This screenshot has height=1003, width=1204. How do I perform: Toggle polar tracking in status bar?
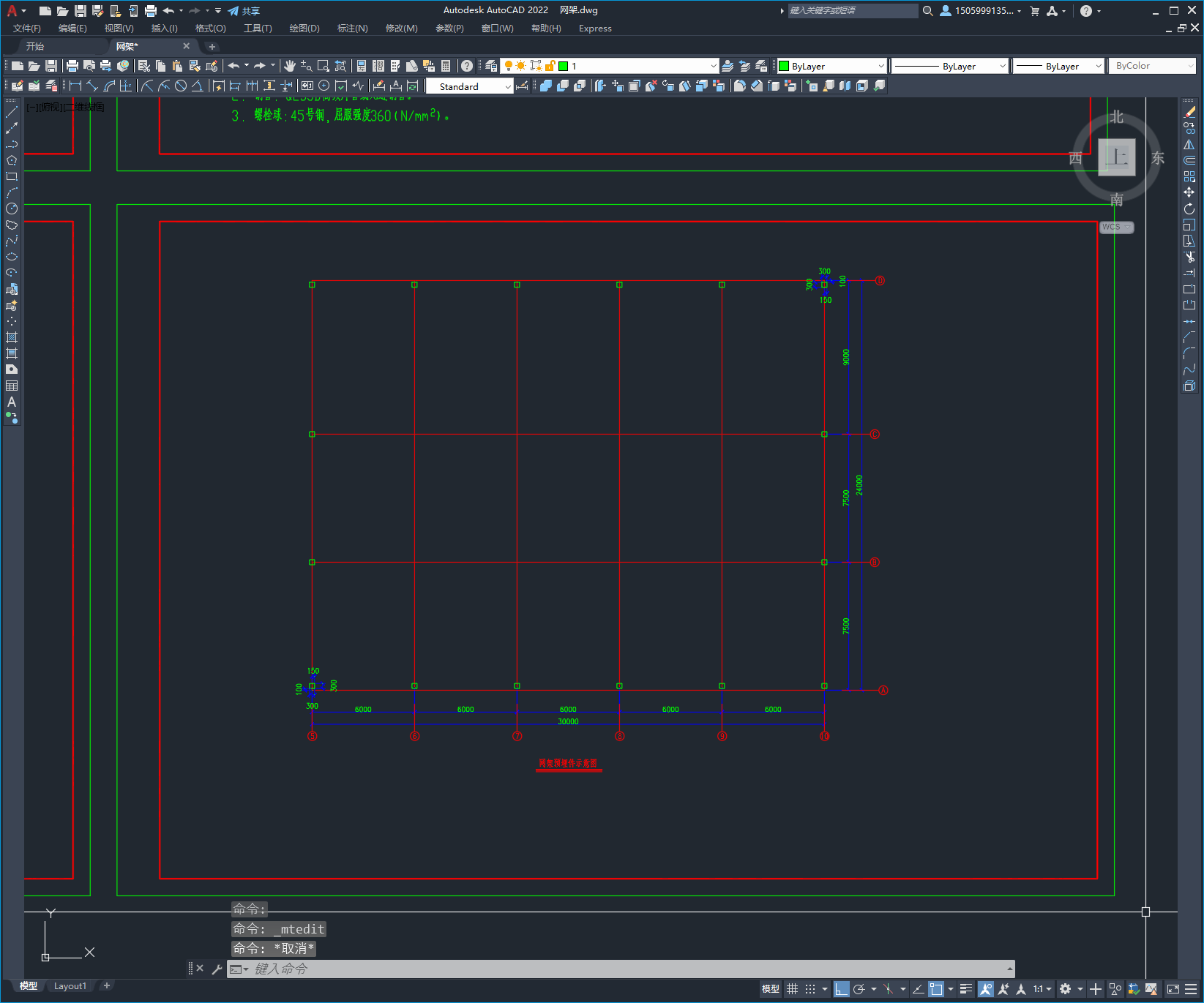[x=859, y=989]
